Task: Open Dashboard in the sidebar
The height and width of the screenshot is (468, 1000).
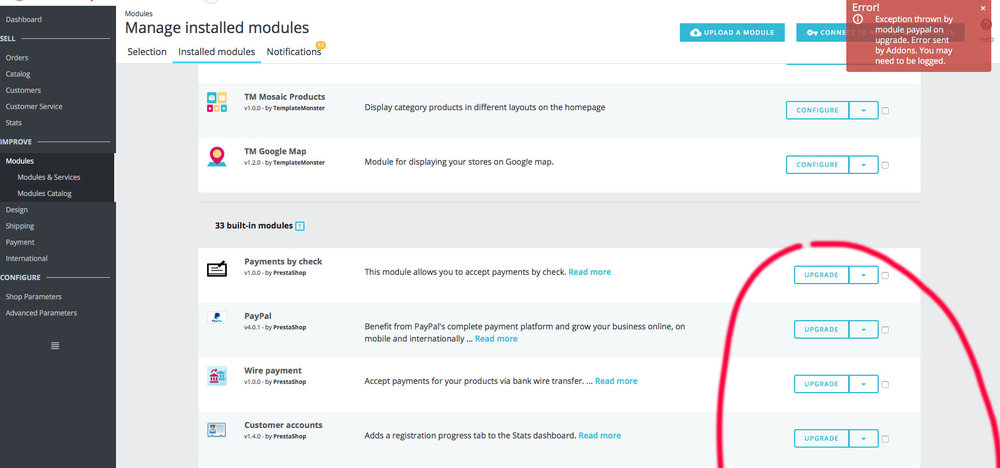Action: click(24, 19)
